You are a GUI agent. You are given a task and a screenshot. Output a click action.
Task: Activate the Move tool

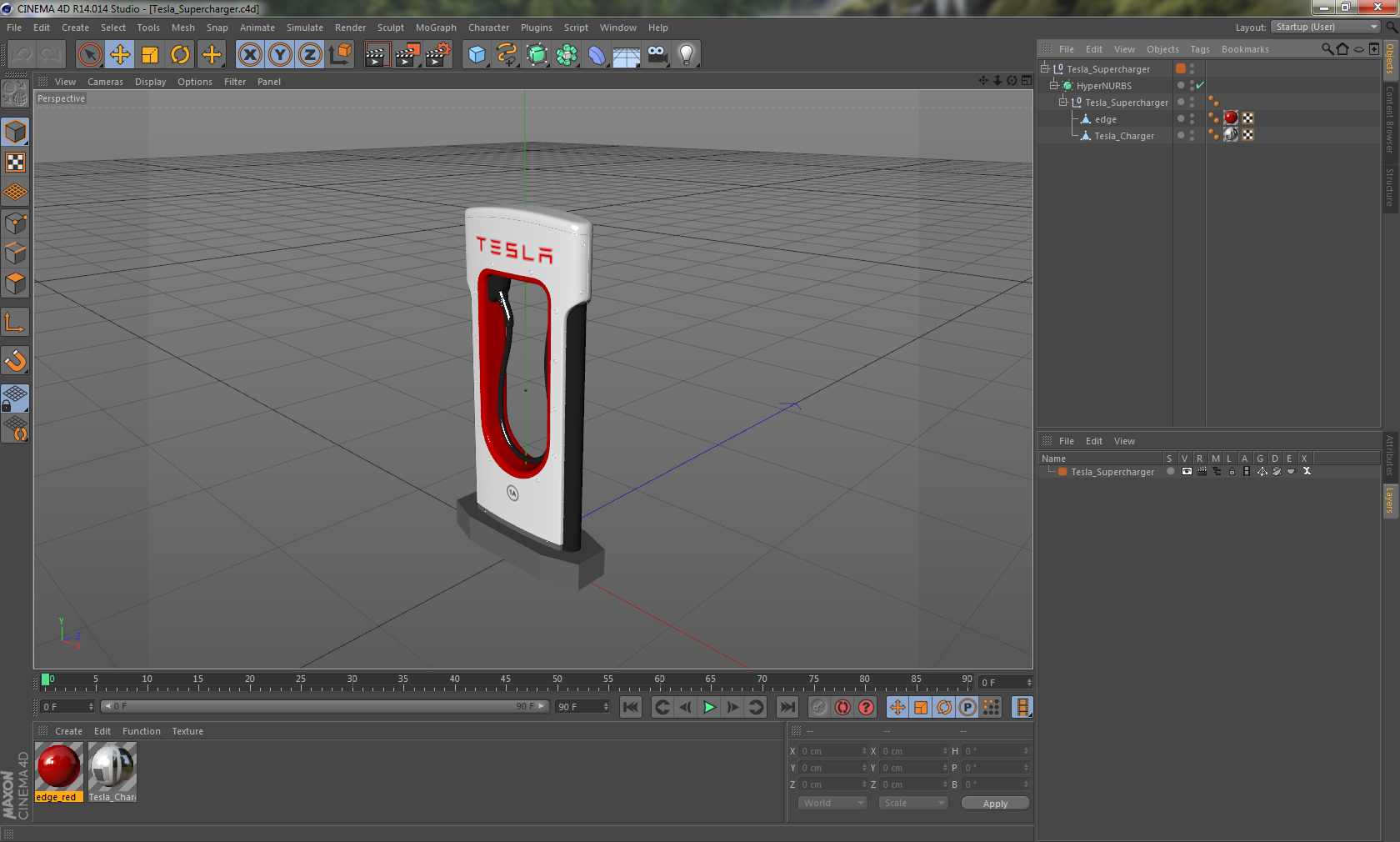coord(120,55)
